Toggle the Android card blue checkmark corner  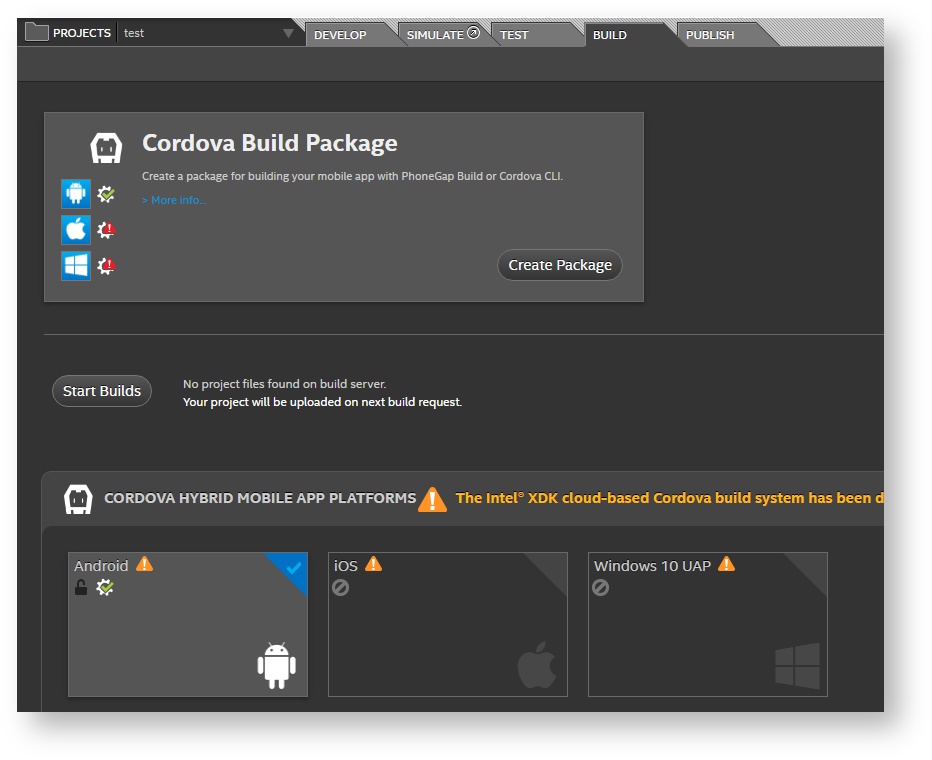tap(291, 569)
